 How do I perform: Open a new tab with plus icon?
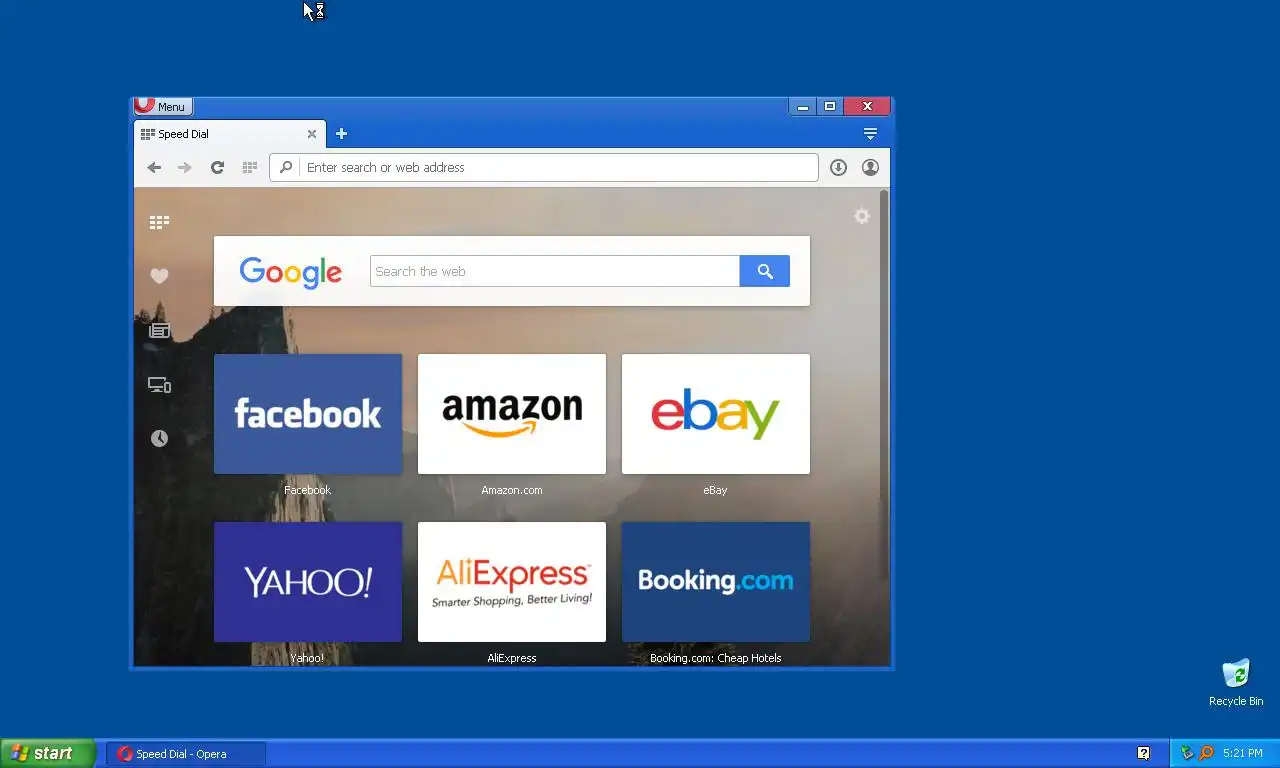(341, 134)
